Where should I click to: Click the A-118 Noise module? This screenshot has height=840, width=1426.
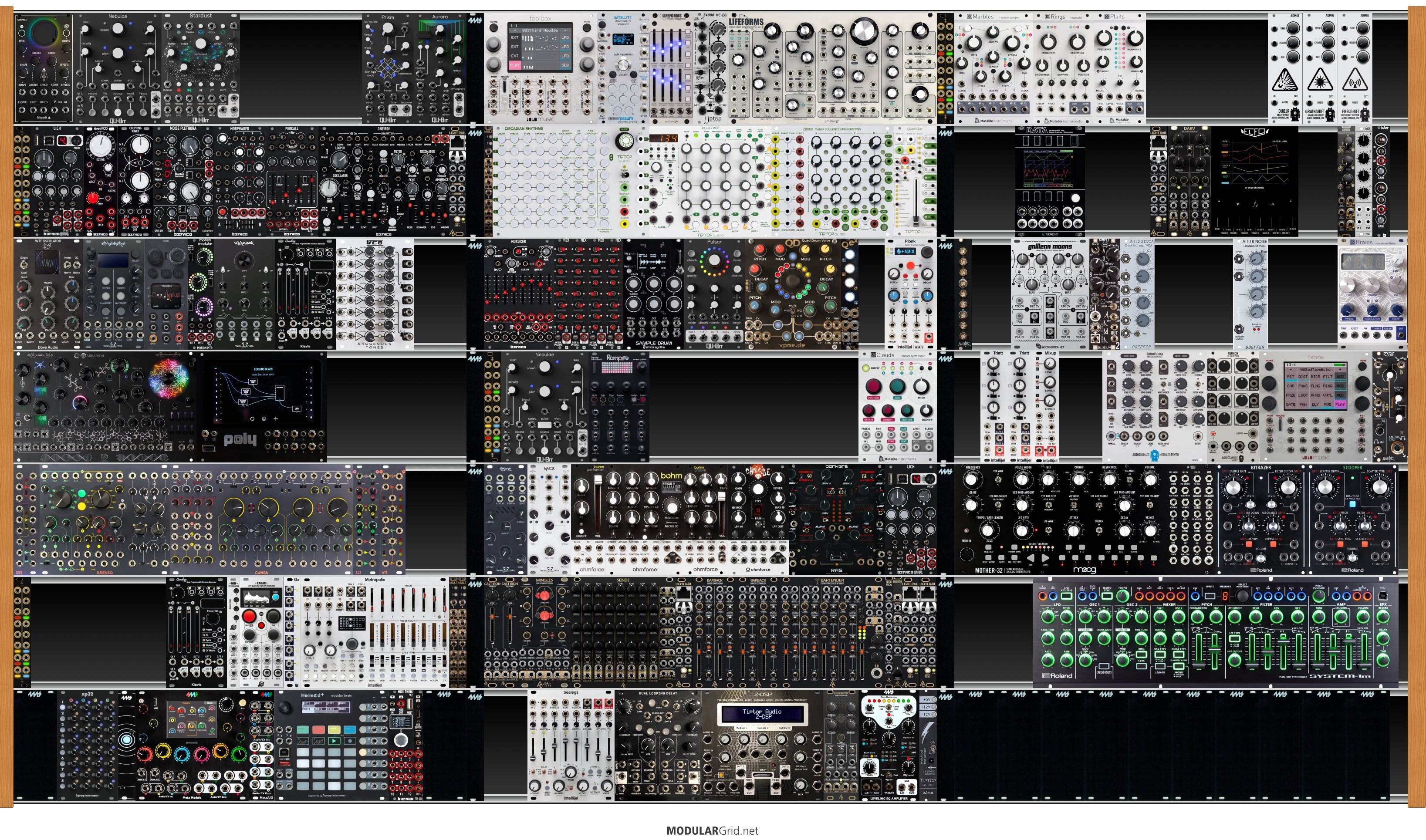(1250, 294)
